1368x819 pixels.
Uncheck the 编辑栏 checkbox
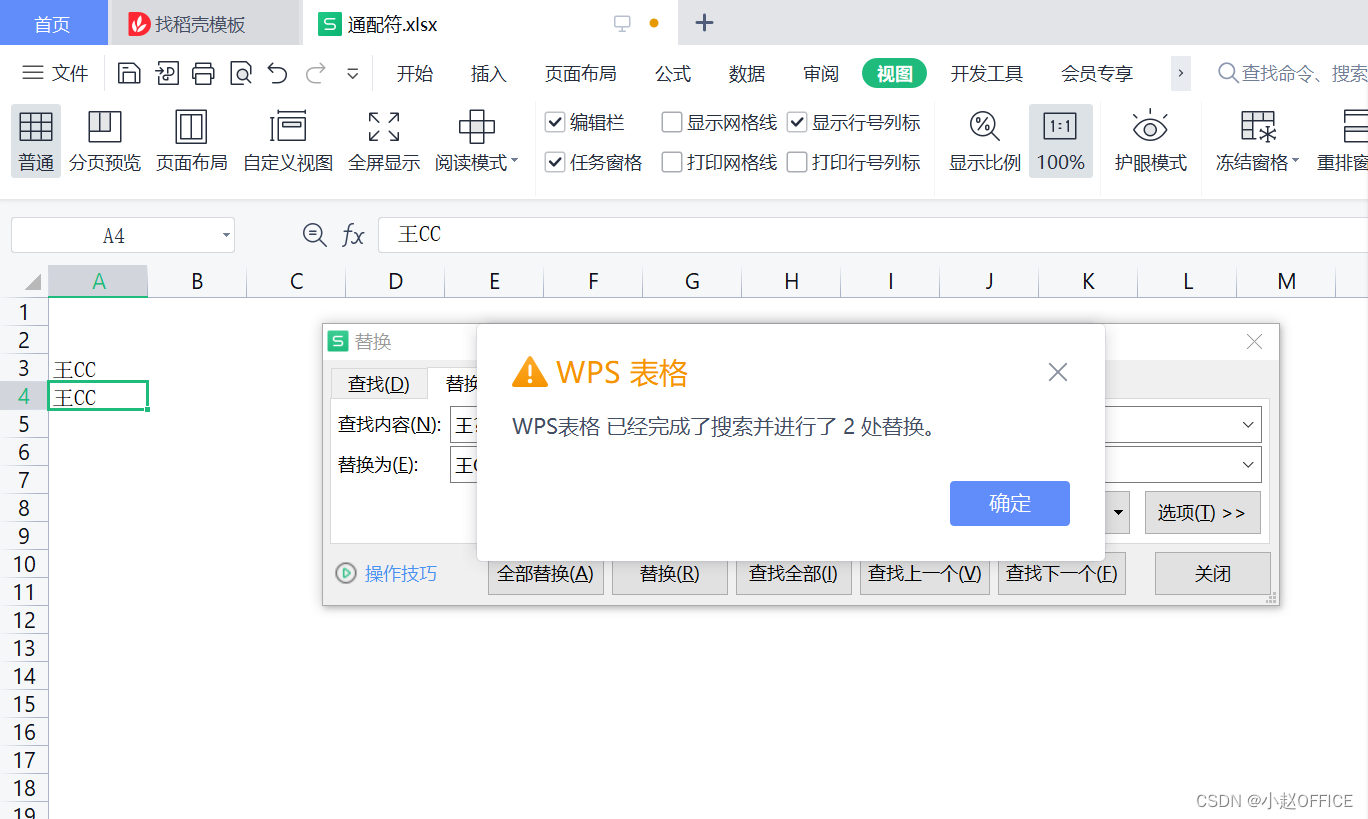pyautogui.click(x=554, y=122)
